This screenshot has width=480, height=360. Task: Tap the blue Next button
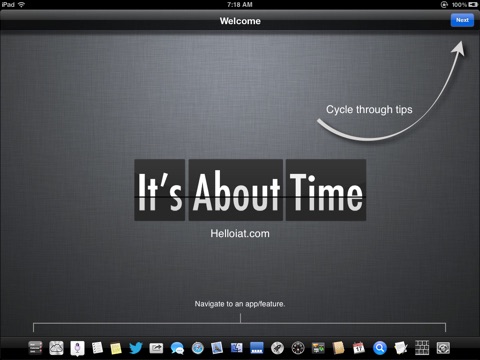tap(462, 20)
